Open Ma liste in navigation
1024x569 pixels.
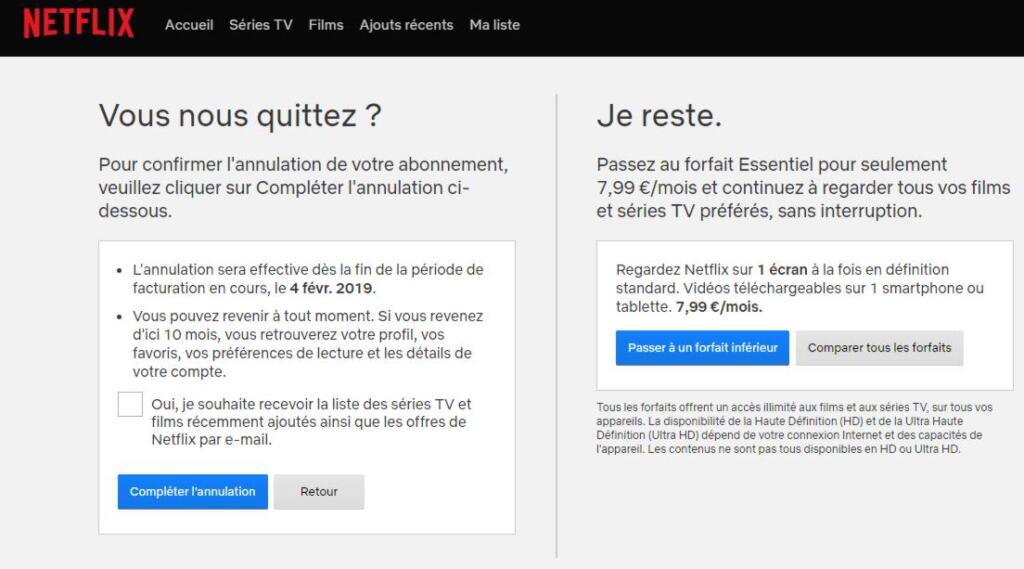[x=494, y=25]
